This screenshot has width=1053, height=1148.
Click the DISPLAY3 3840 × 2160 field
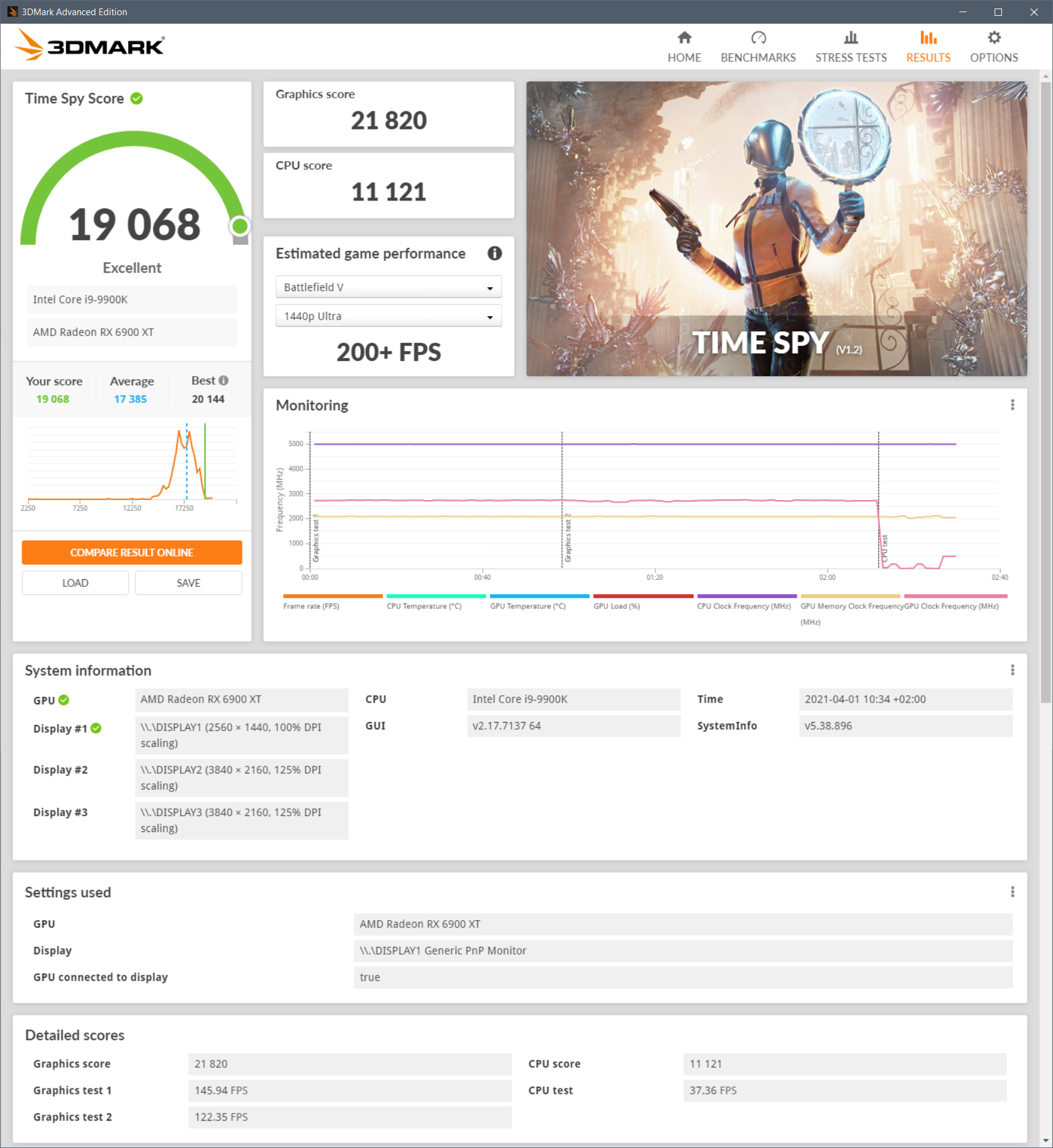tap(241, 820)
